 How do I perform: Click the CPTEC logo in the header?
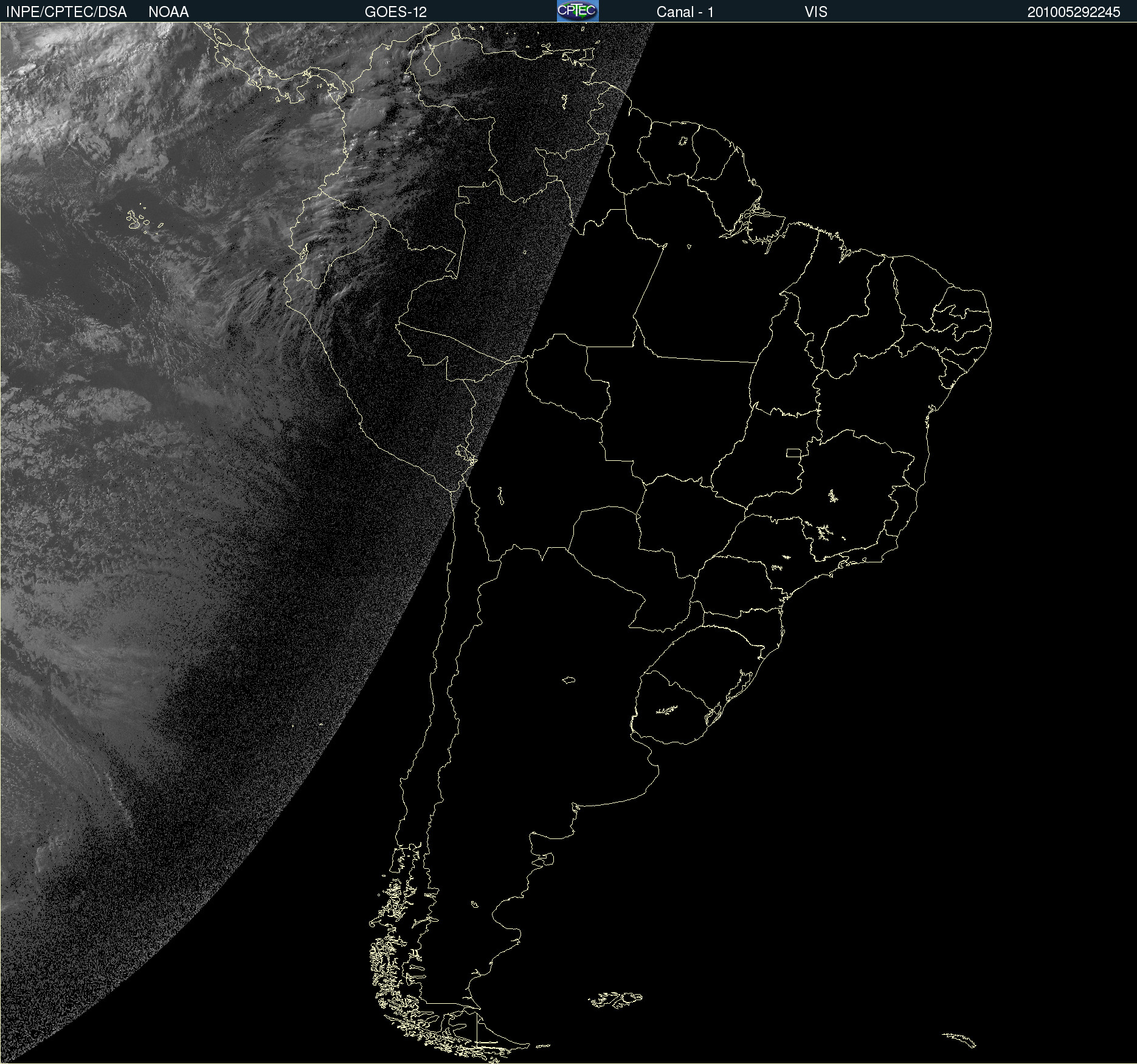tap(578, 11)
